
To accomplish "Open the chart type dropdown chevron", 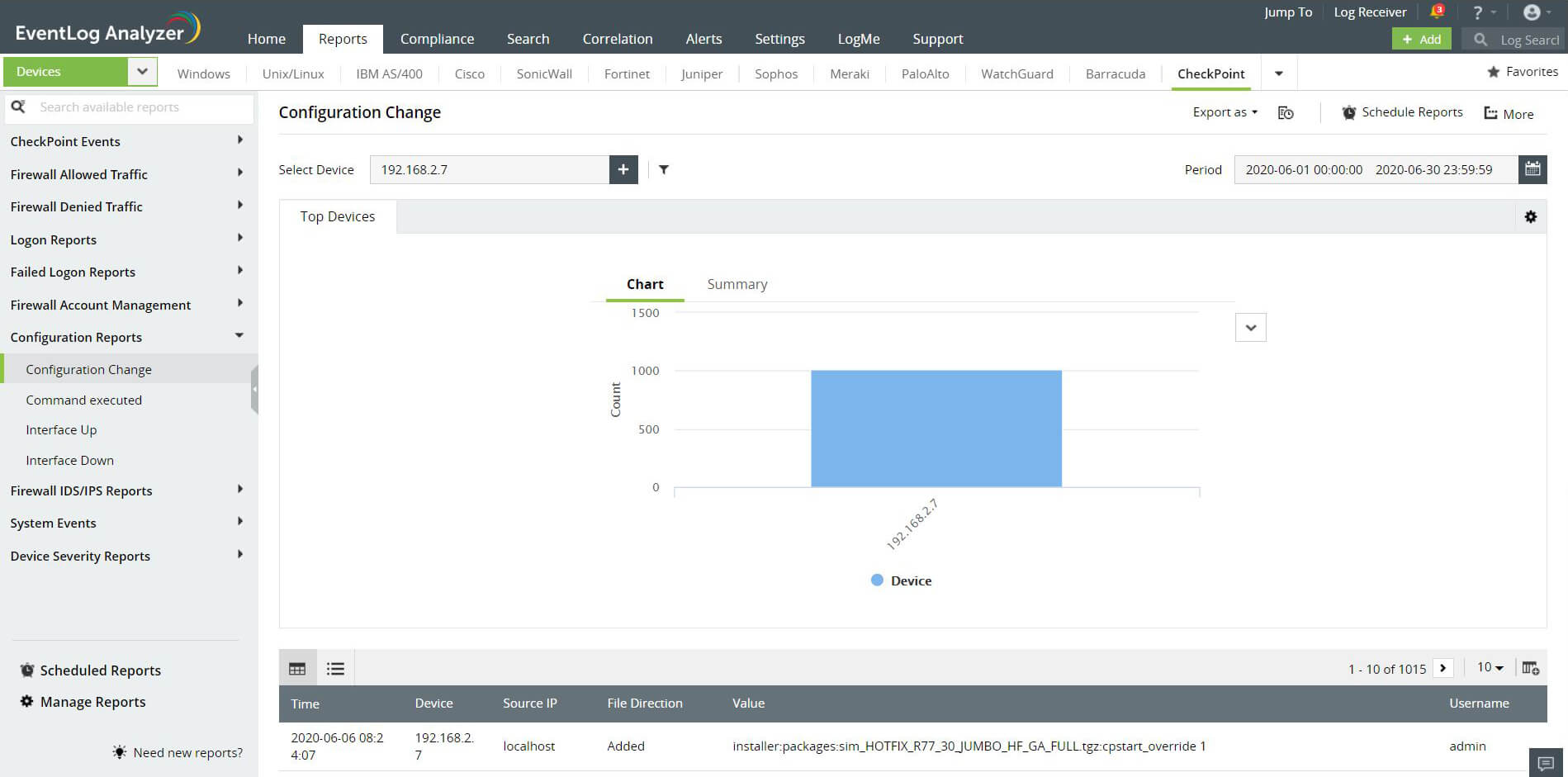I will click(x=1251, y=328).
